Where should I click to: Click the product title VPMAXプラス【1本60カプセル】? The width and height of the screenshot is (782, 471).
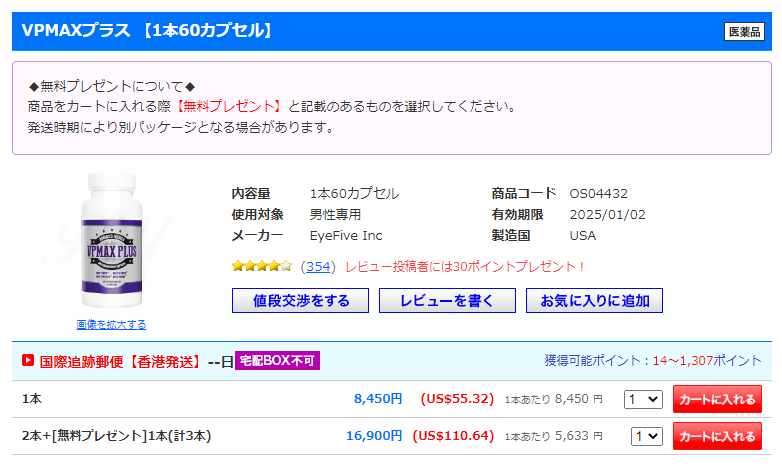pos(149,31)
